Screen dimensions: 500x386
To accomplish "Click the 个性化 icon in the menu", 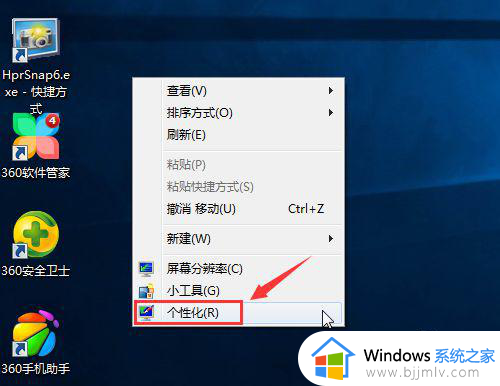I will pyautogui.click(x=146, y=313).
